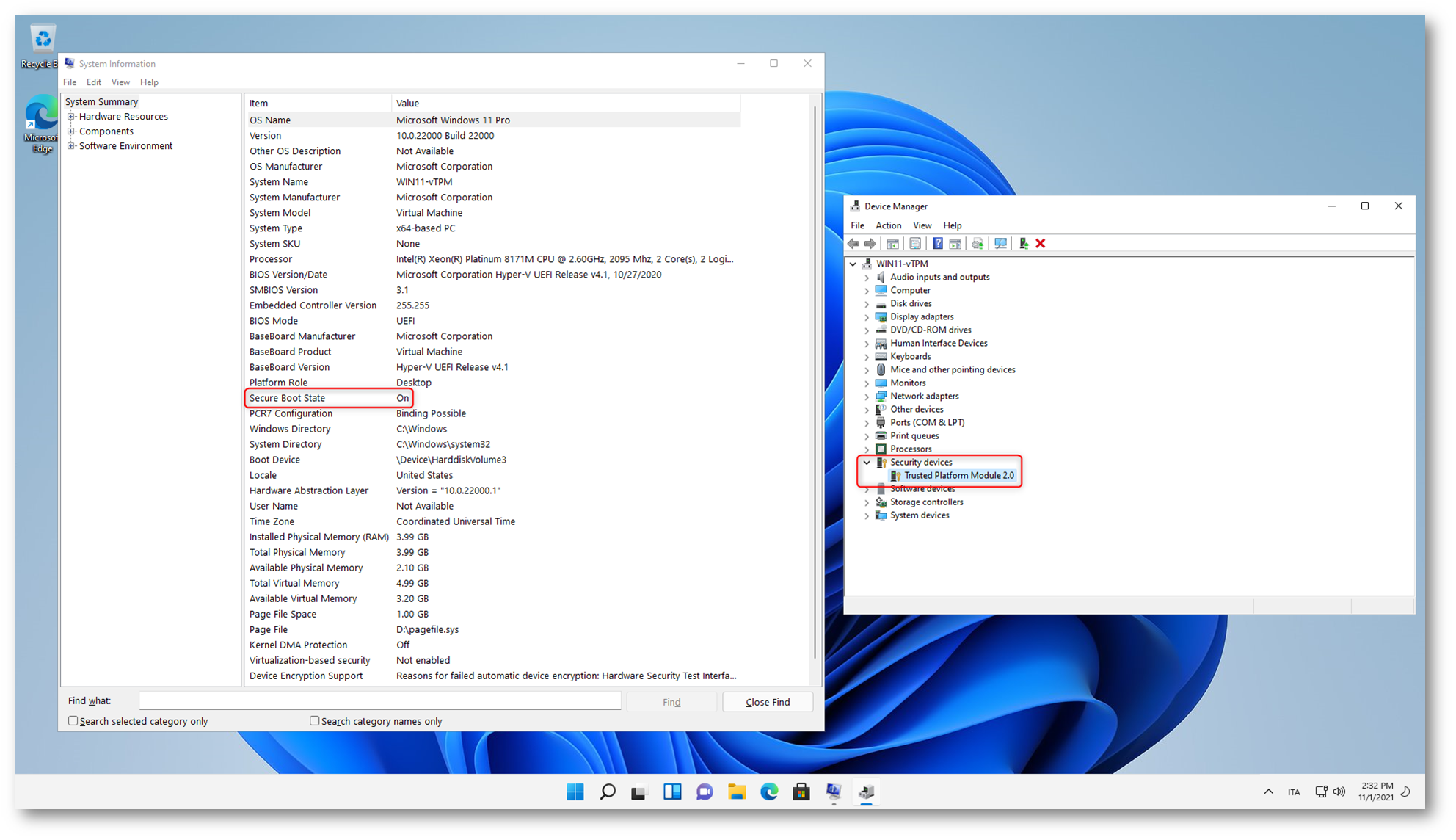The image size is (1456, 840).
Task: Click Forward arrow in Device Manager toolbar
Action: (x=870, y=244)
